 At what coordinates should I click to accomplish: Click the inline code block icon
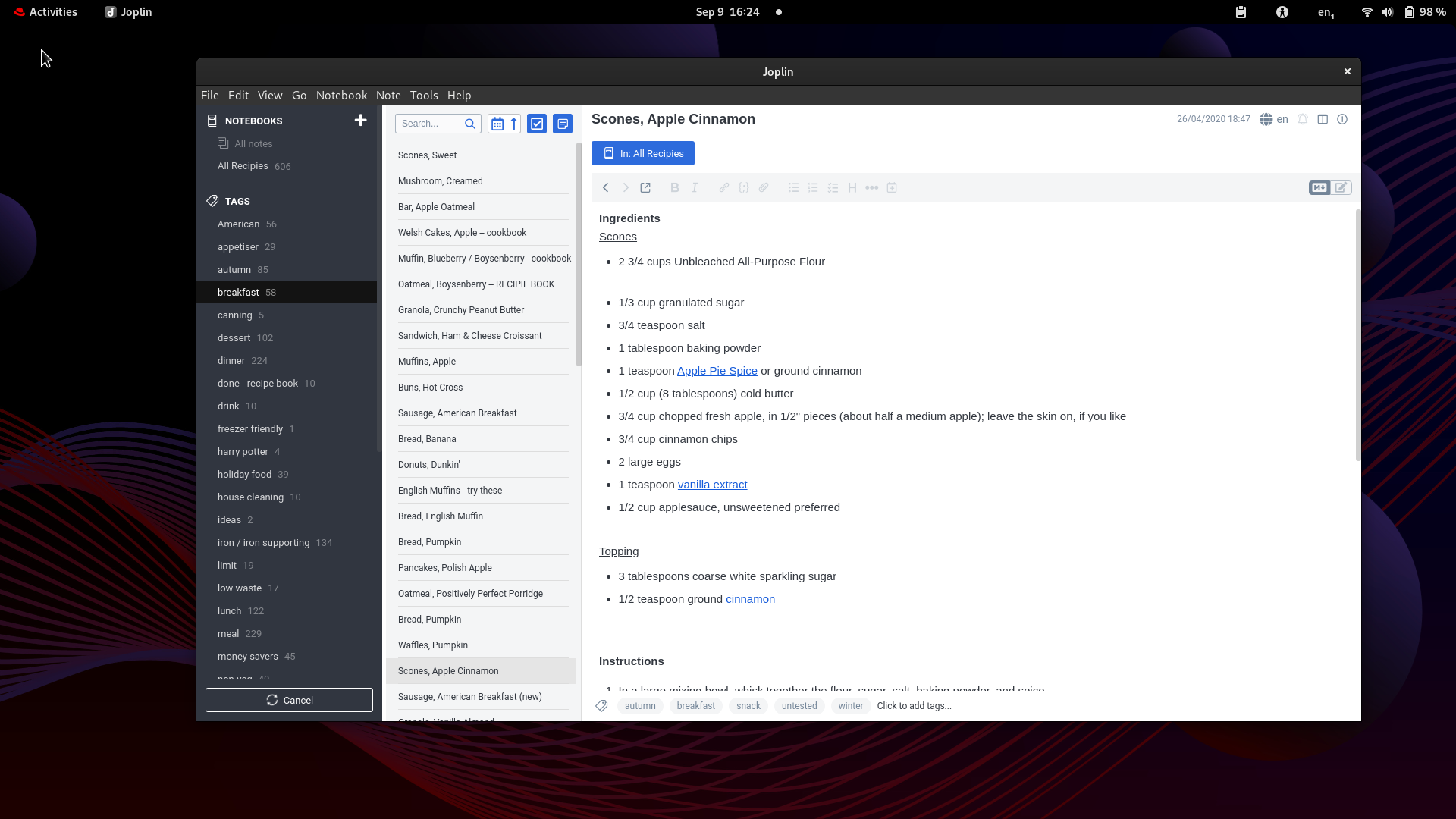click(744, 187)
